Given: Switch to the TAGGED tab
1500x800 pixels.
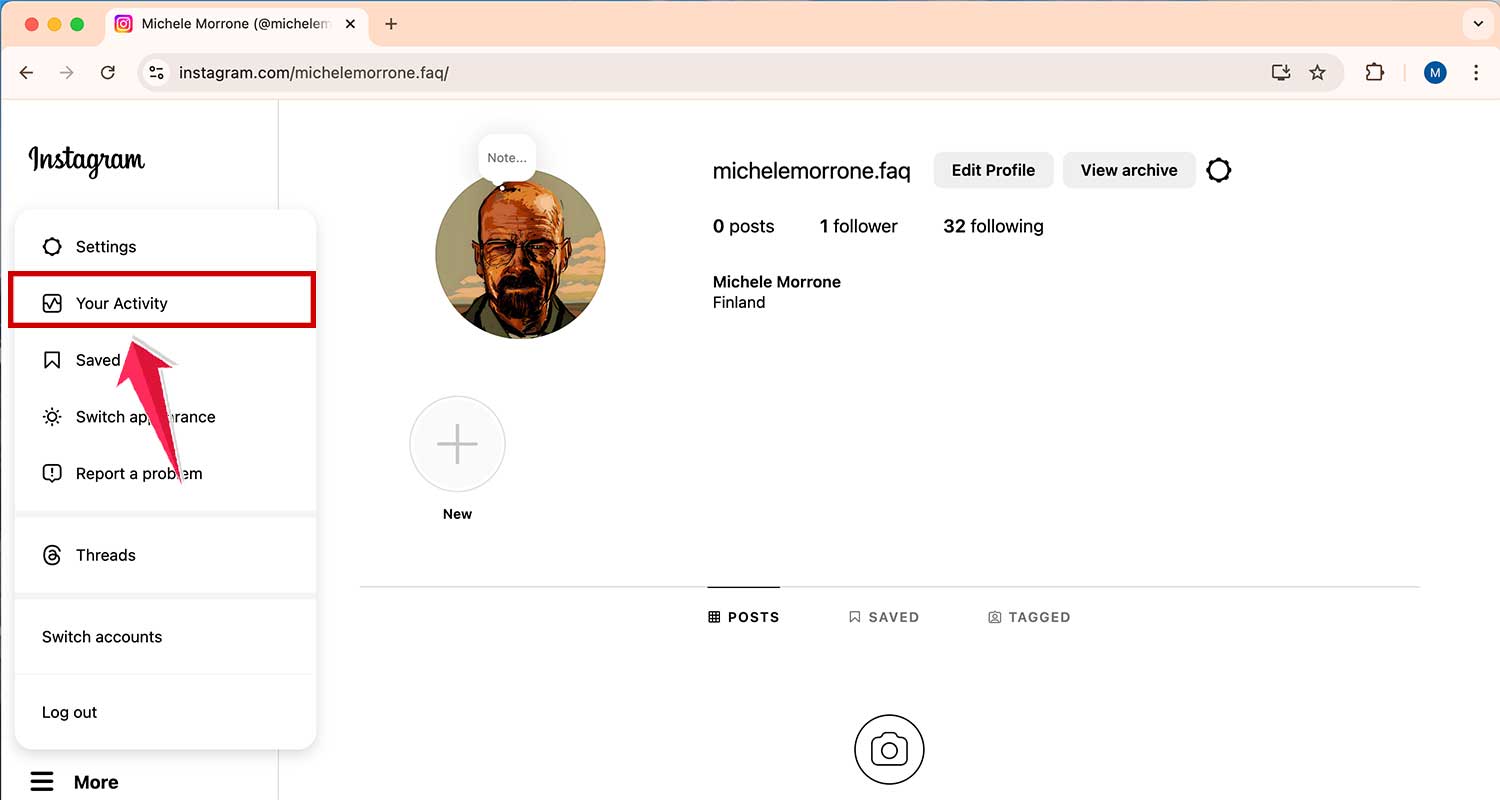Looking at the screenshot, I should 1029,617.
